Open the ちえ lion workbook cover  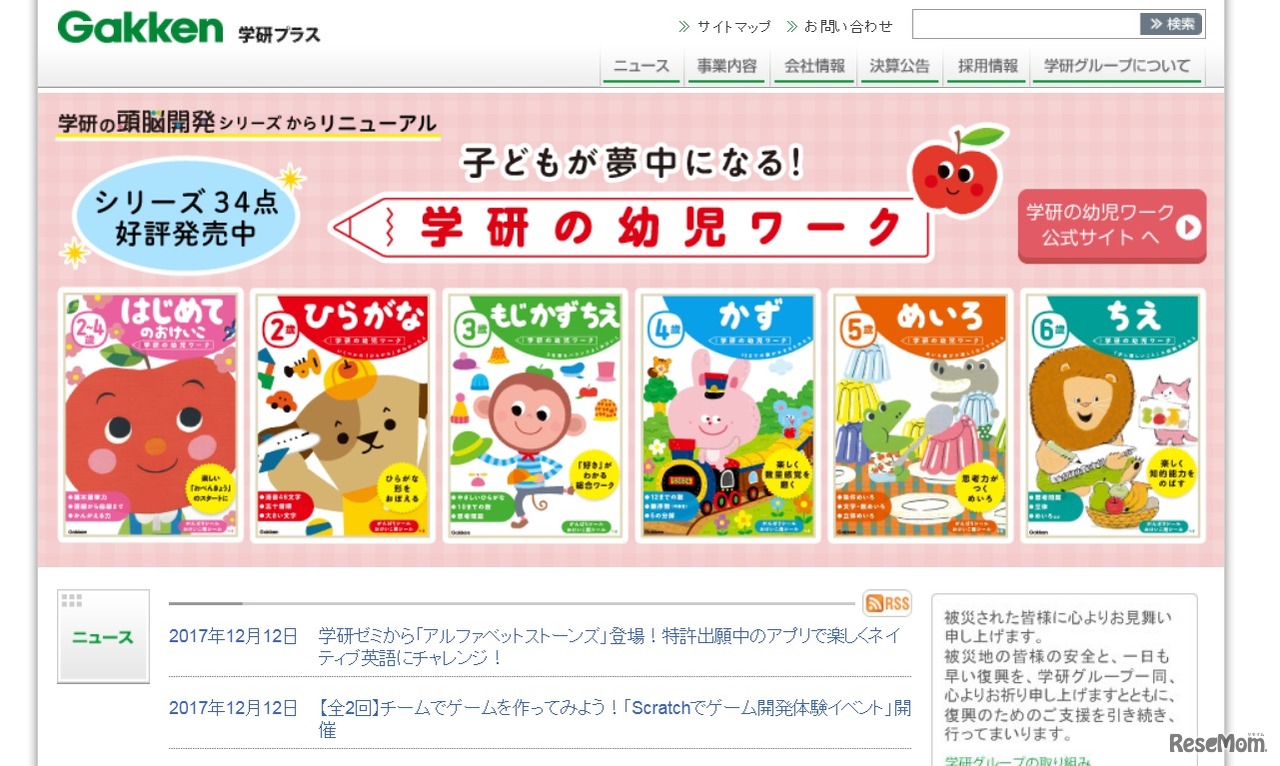point(1113,415)
